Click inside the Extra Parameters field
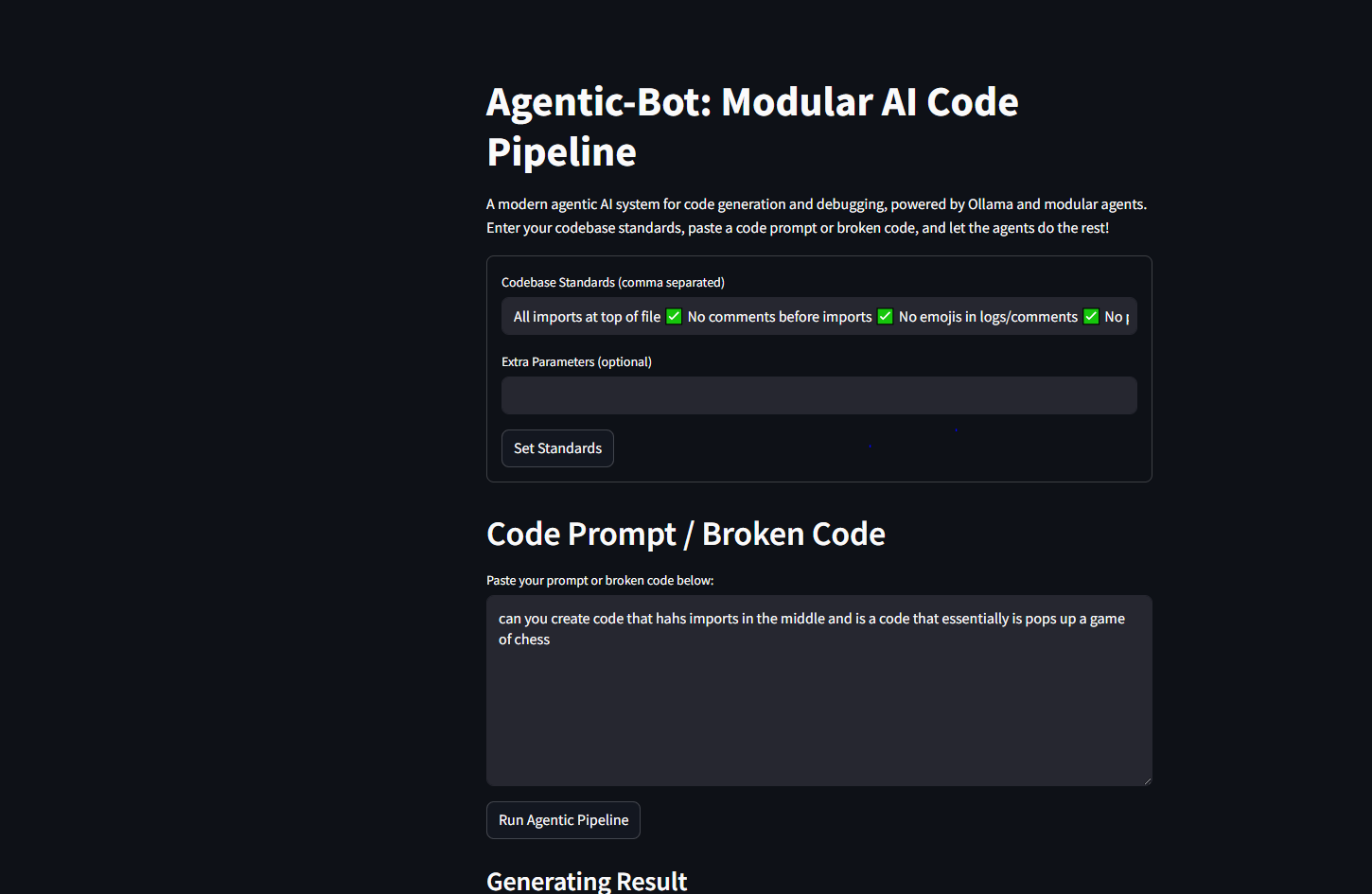Image resolution: width=1372 pixels, height=894 pixels. pos(818,395)
